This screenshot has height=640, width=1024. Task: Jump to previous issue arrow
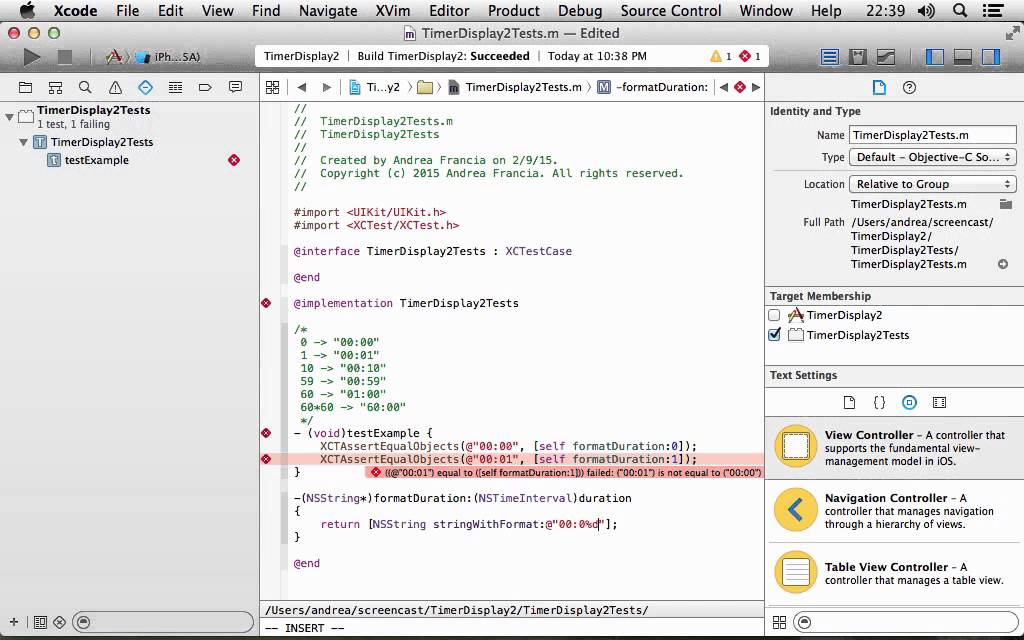pos(724,87)
